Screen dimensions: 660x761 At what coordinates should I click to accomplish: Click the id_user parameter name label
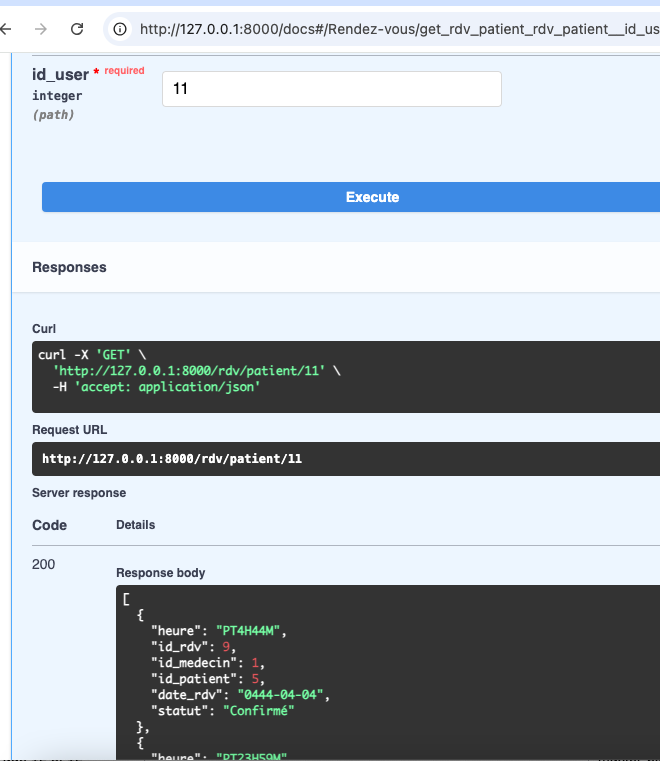coord(61,75)
